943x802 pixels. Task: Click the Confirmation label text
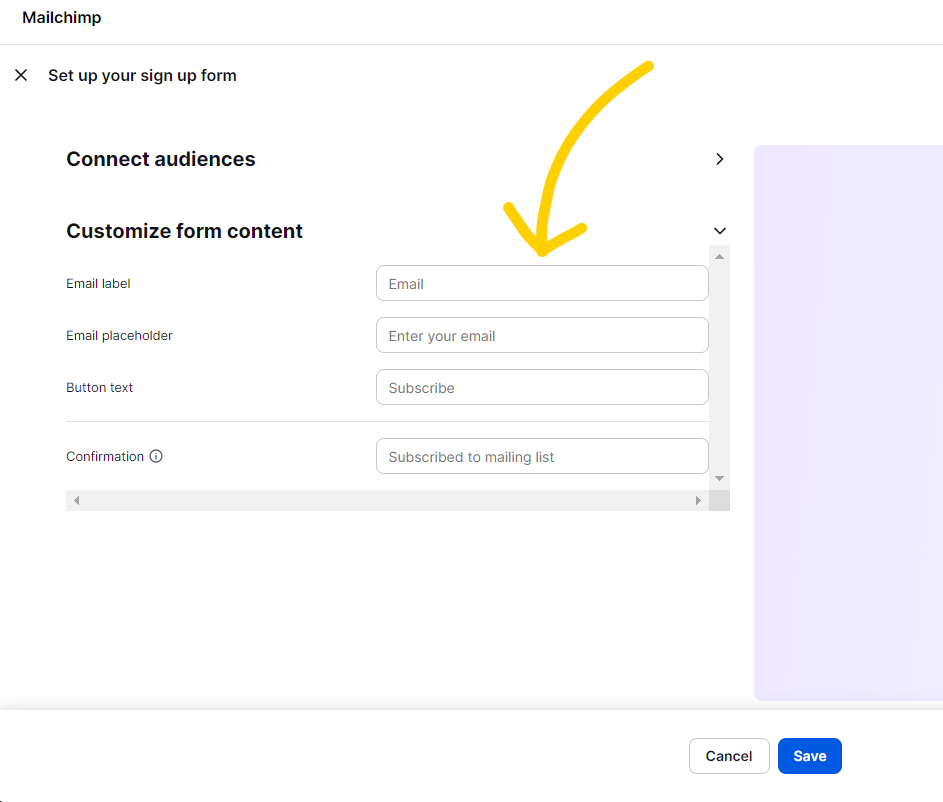tap(105, 456)
